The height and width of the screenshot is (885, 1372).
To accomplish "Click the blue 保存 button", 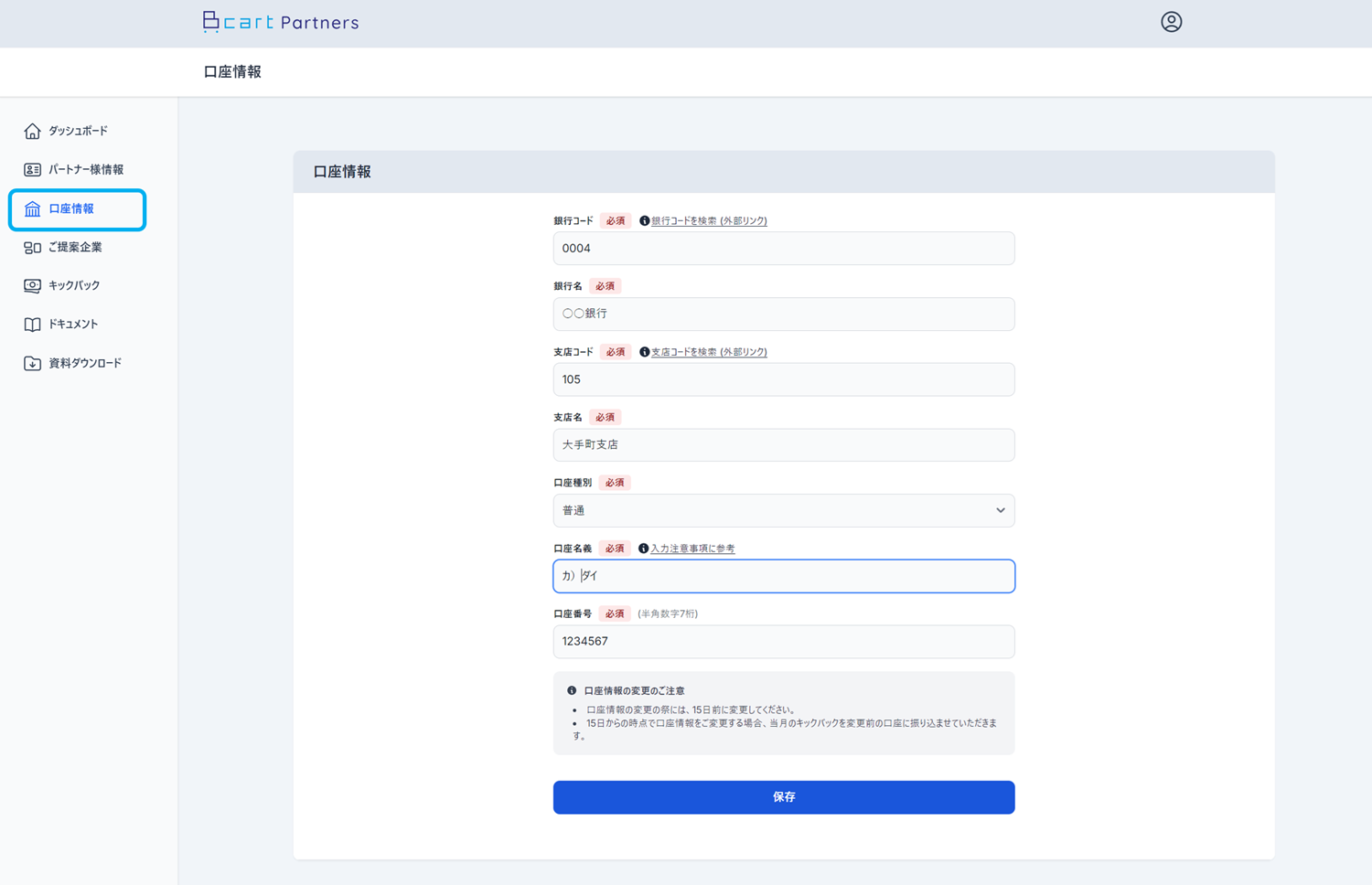I will (784, 797).
